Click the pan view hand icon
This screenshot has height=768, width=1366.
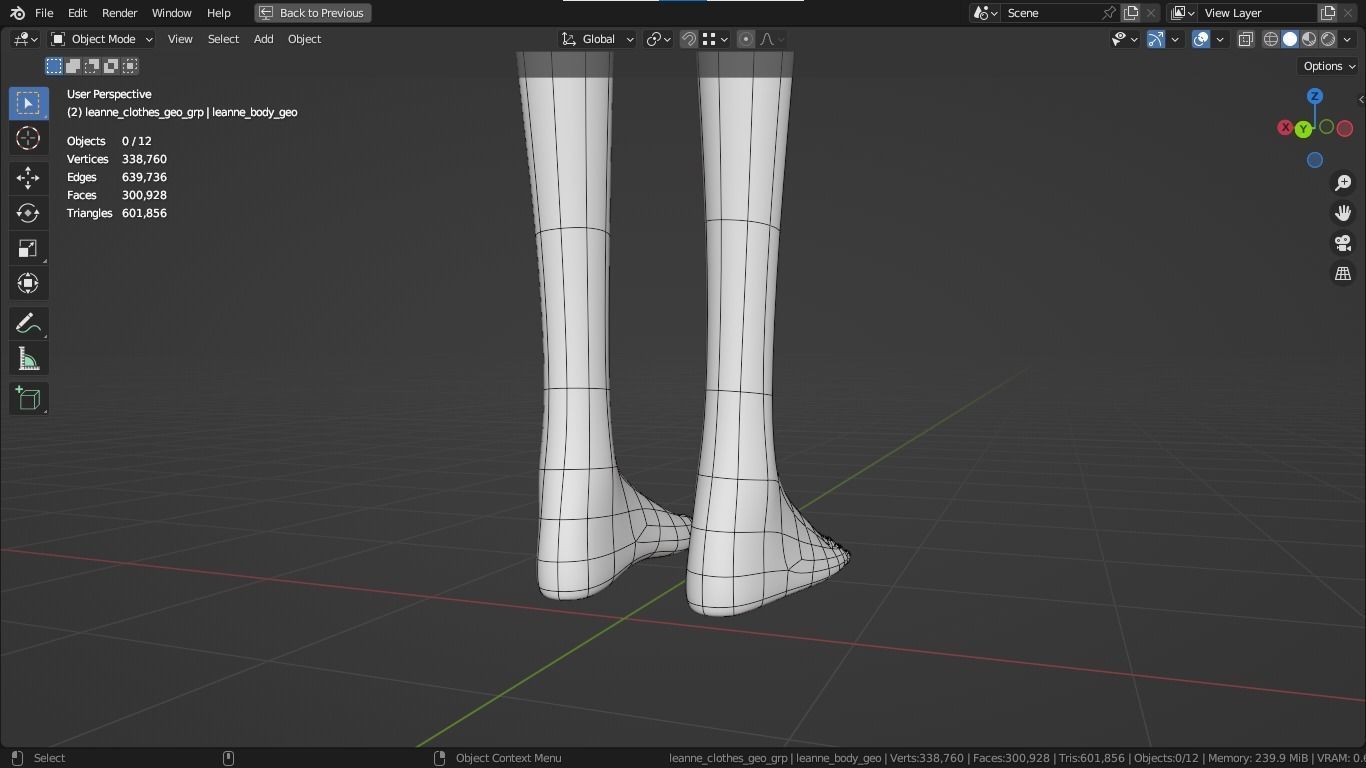coord(1343,213)
